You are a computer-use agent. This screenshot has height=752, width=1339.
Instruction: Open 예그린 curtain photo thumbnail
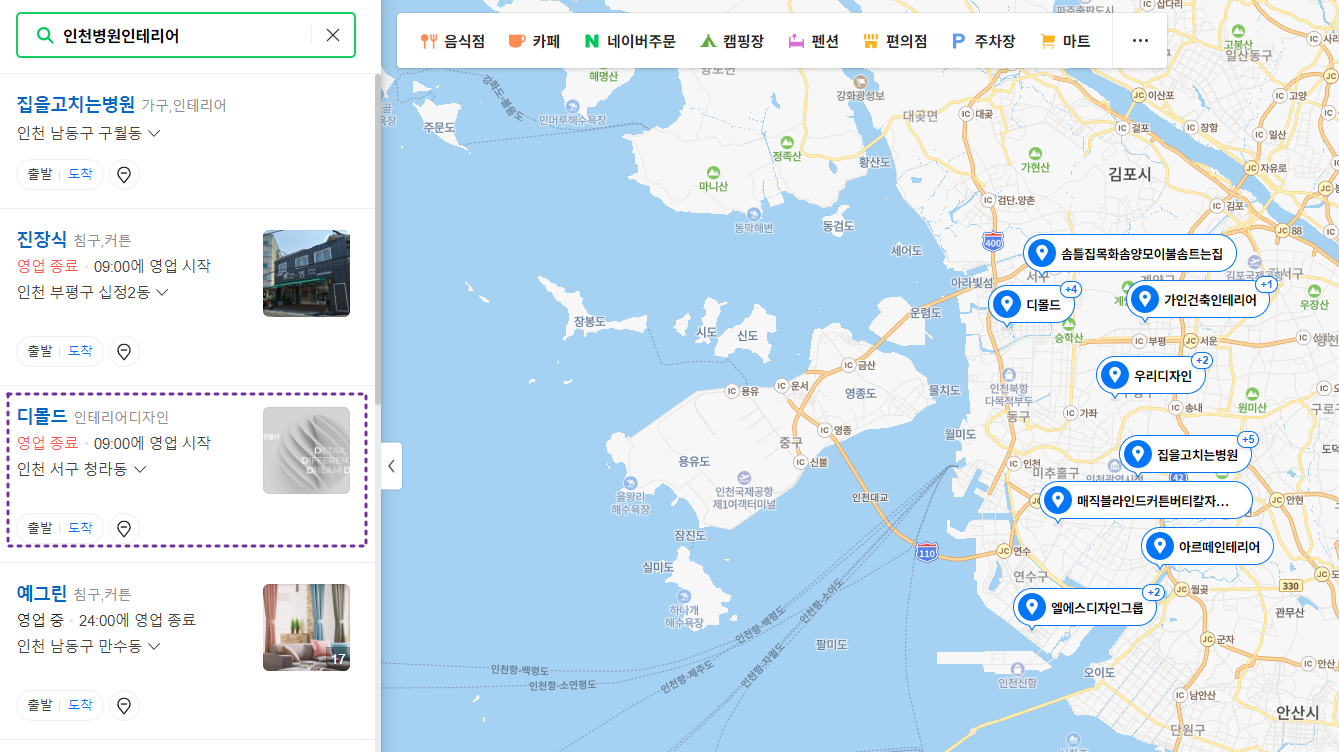306,627
